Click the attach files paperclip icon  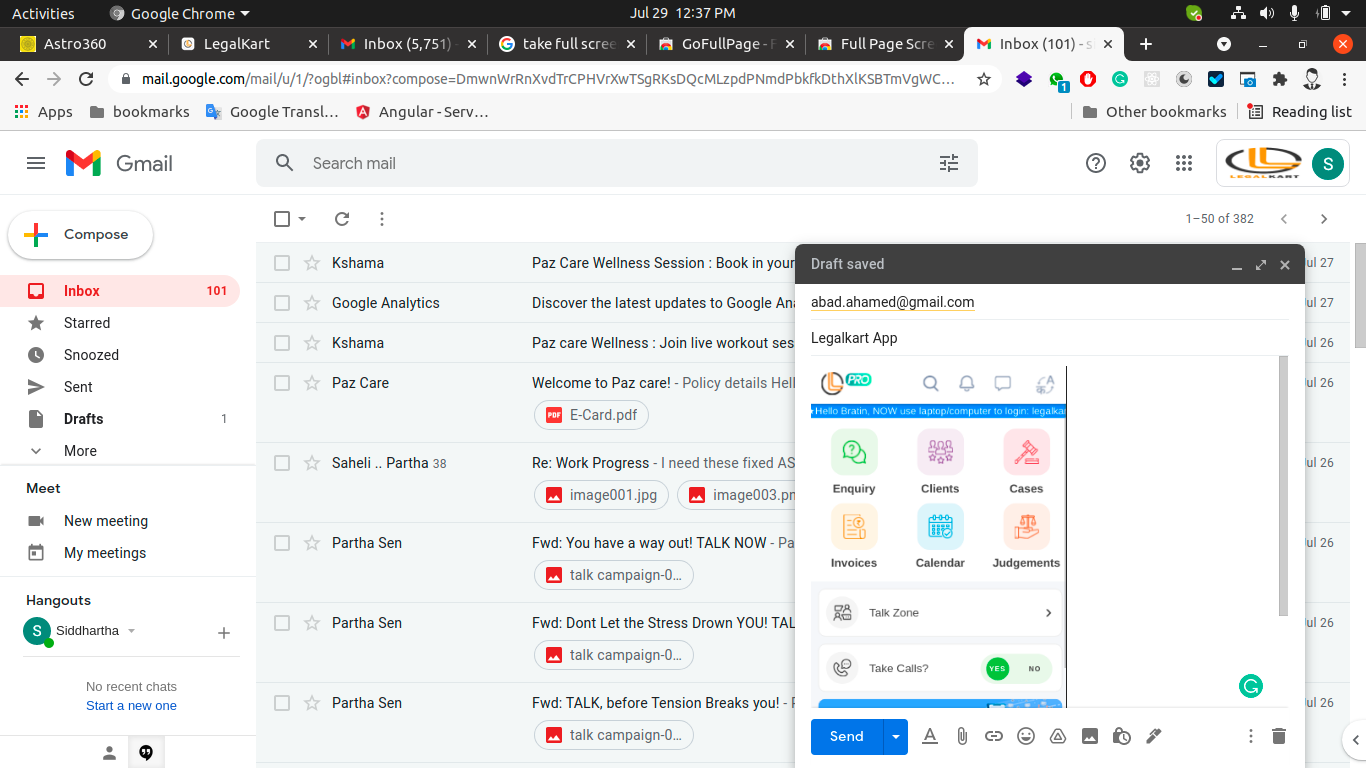962,736
